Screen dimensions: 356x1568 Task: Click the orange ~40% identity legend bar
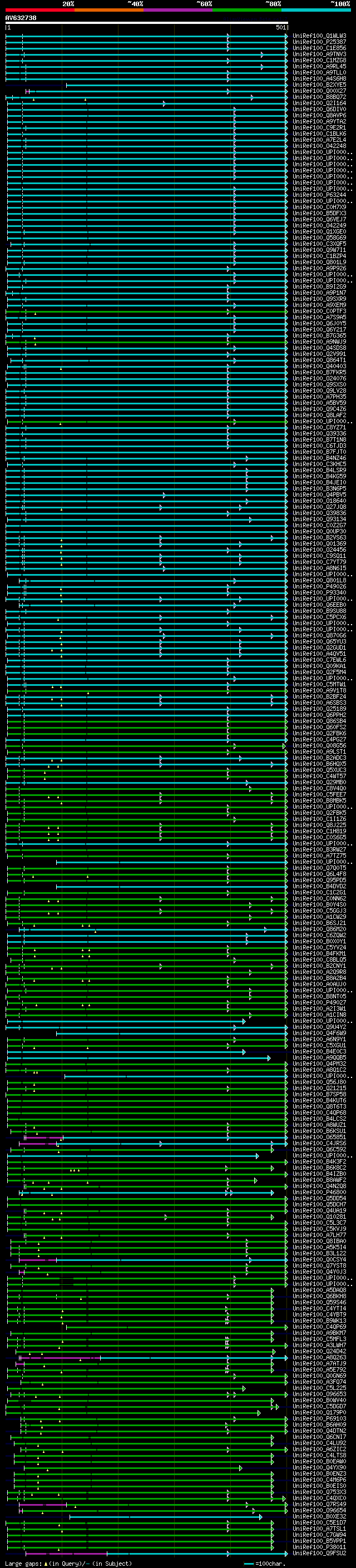pos(109,11)
